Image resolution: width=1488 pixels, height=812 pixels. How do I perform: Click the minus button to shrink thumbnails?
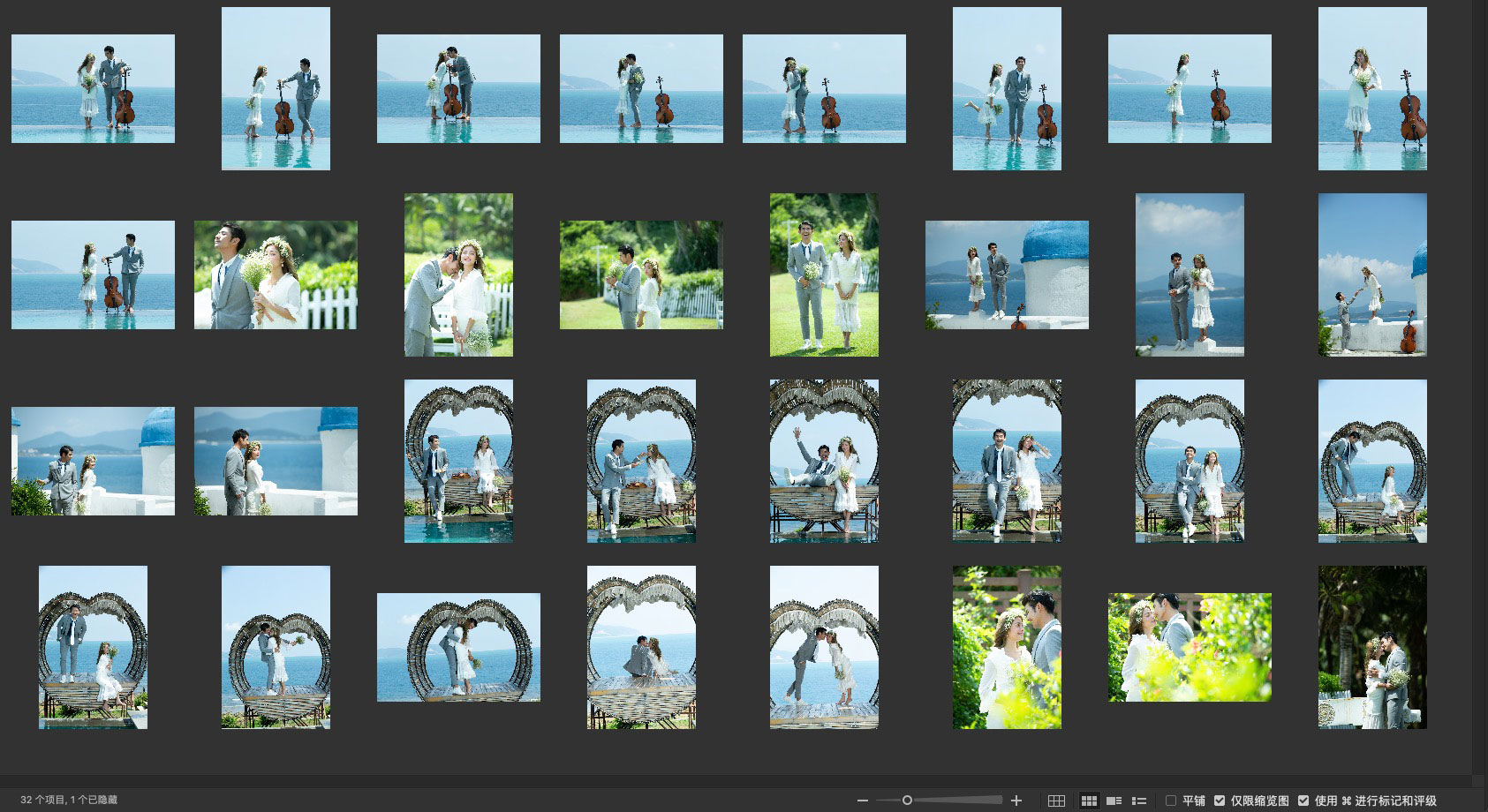pyautogui.click(x=863, y=801)
